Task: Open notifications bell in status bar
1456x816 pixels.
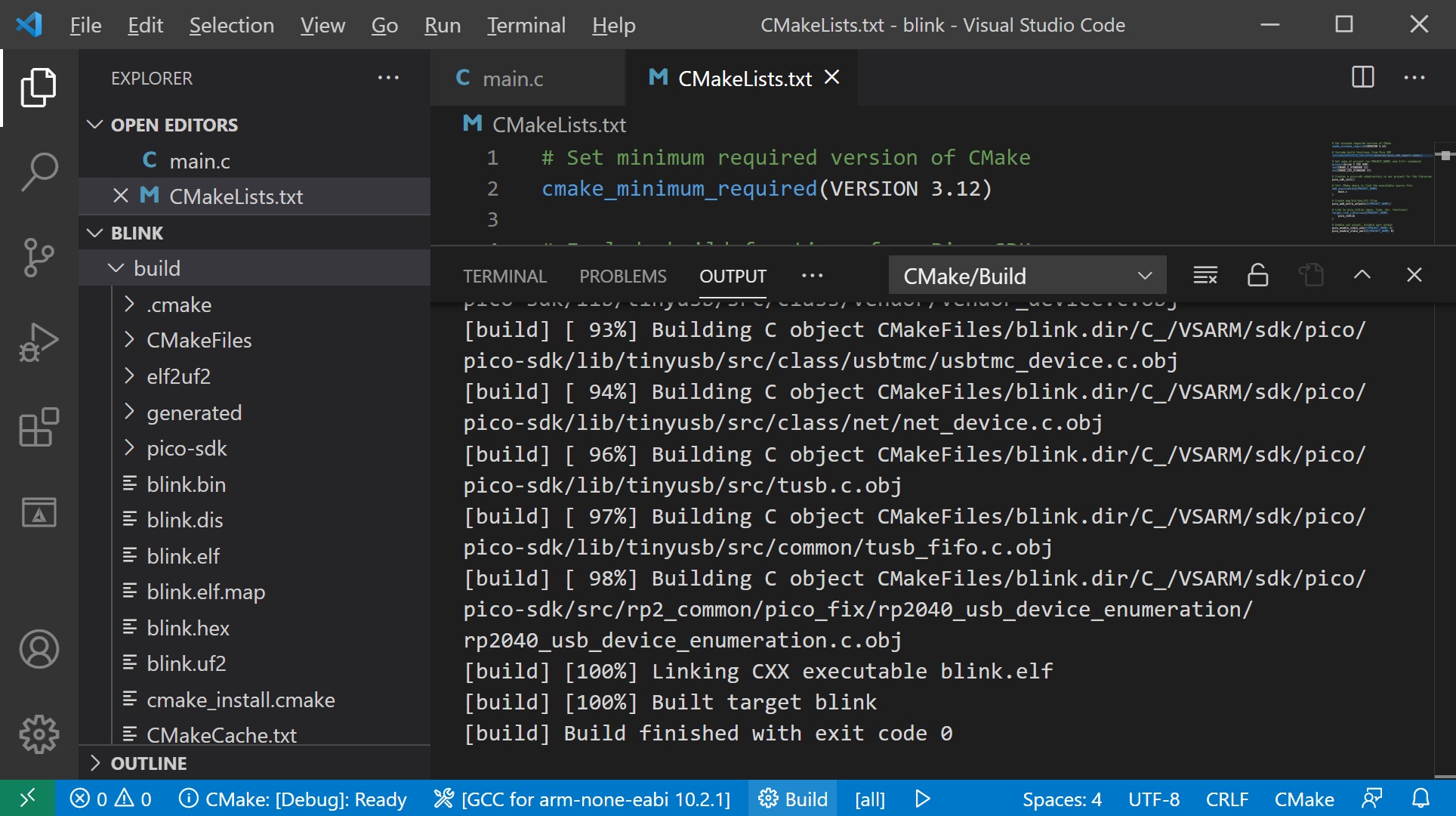Action: tap(1421, 799)
